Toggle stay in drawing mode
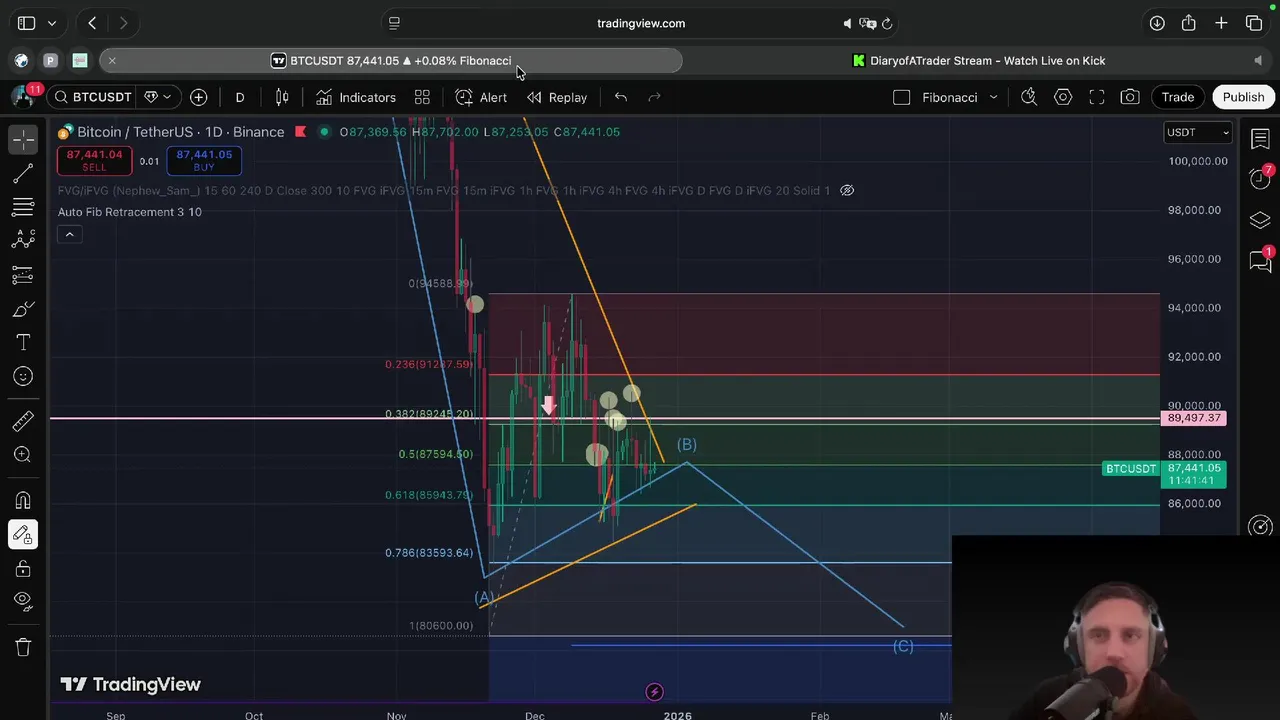This screenshot has height=720, width=1280. click(23, 534)
